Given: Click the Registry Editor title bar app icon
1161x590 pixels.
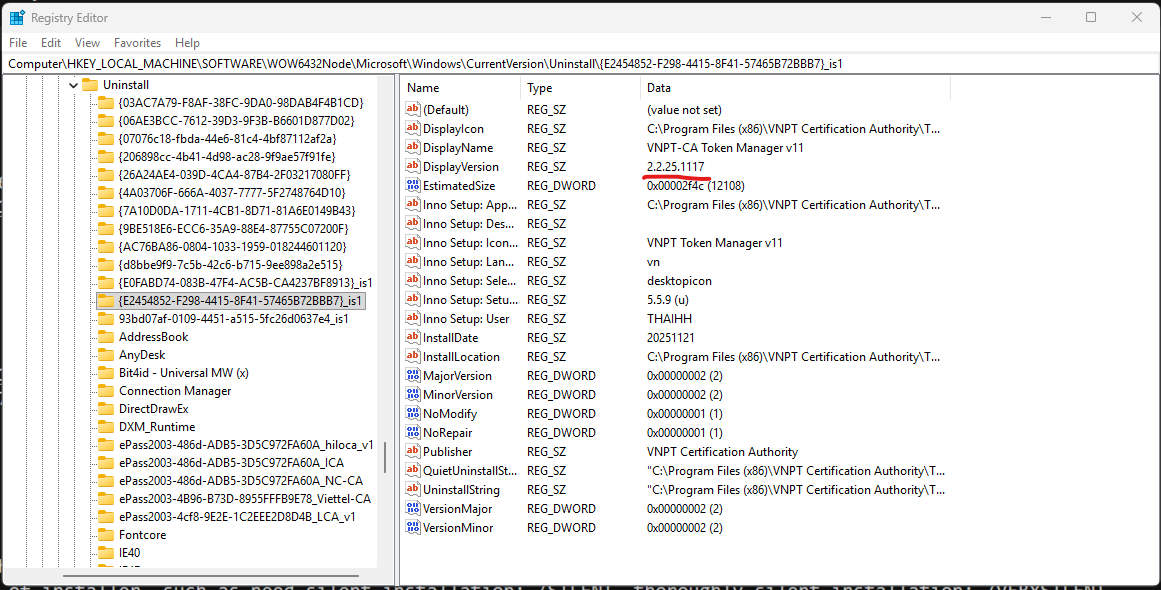Looking at the screenshot, I should tap(17, 17).
